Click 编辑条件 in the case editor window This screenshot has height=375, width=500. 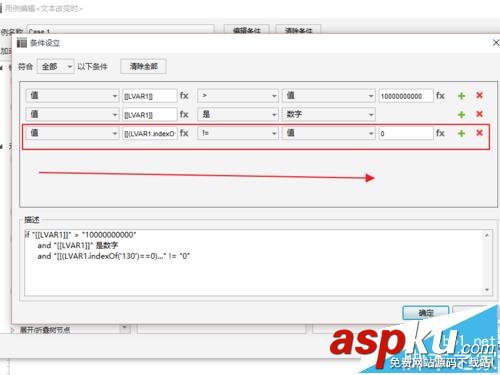click(247, 30)
